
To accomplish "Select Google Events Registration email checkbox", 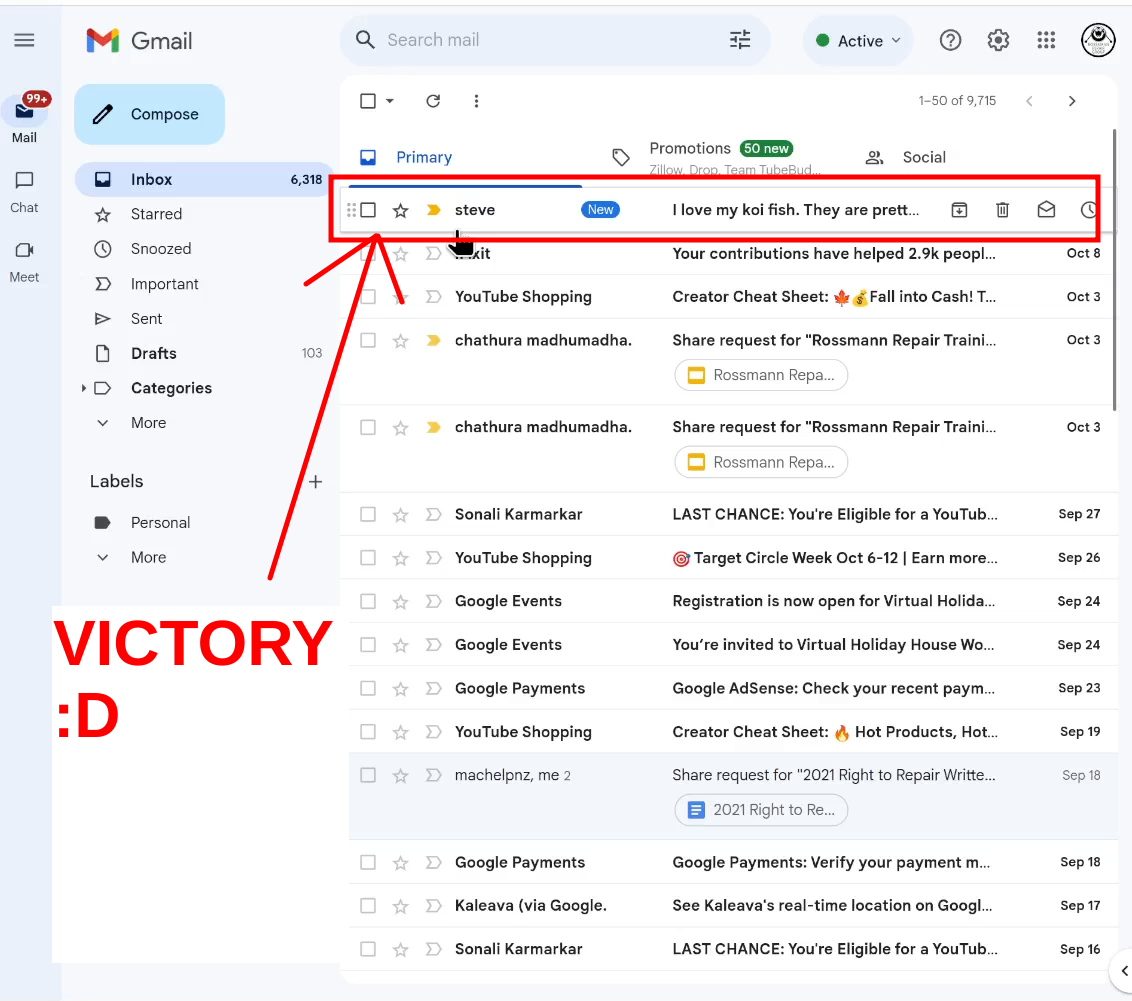I will click(368, 601).
